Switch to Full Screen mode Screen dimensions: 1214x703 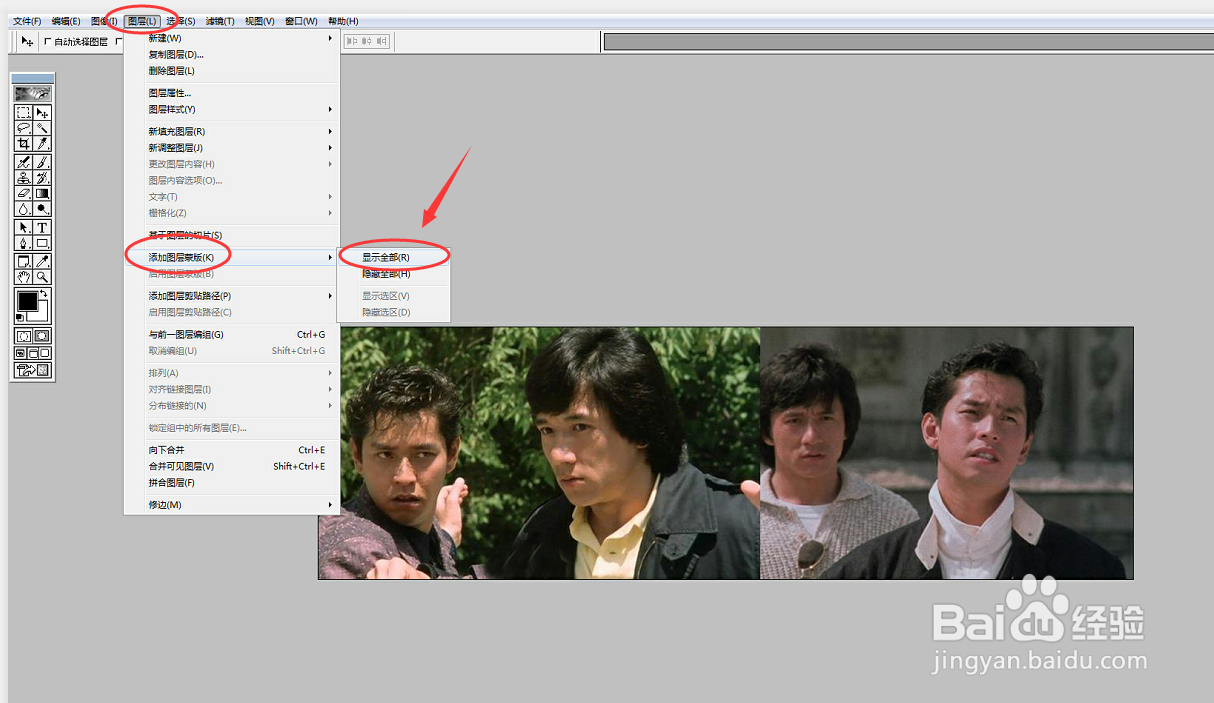coord(44,352)
